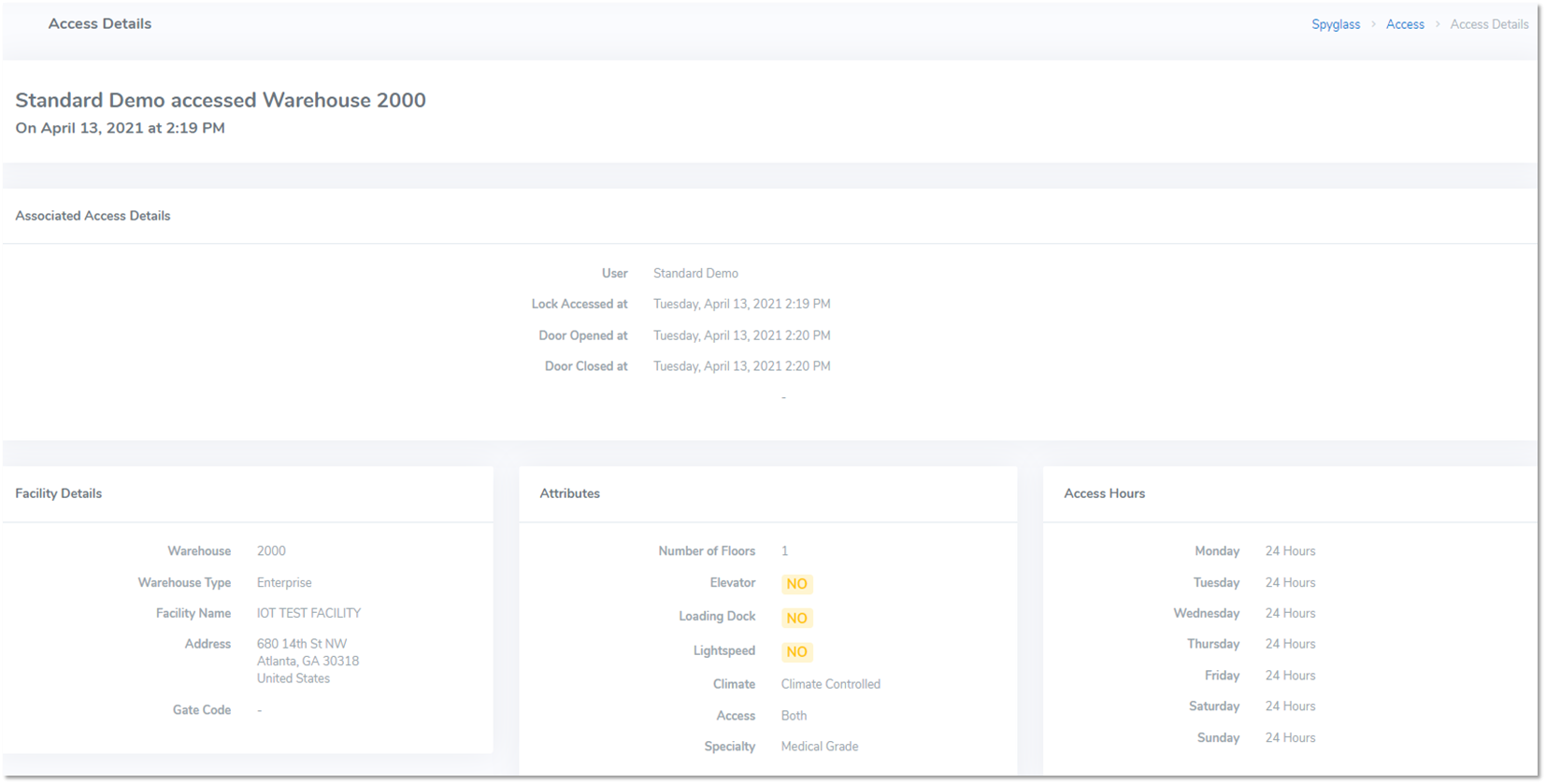Click the Associated Access Details section header

[x=93, y=216]
